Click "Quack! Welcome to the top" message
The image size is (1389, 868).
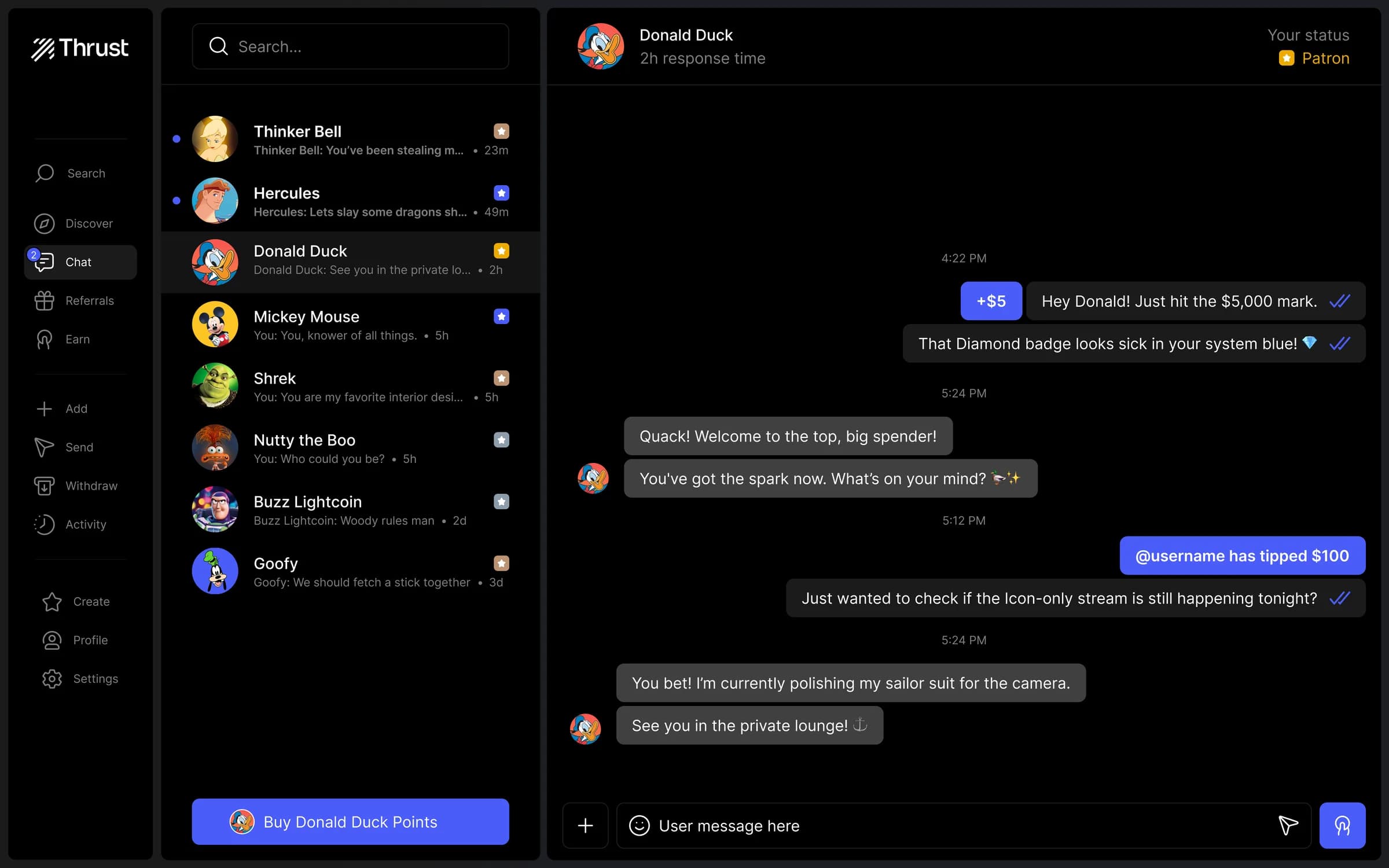tap(788, 436)
